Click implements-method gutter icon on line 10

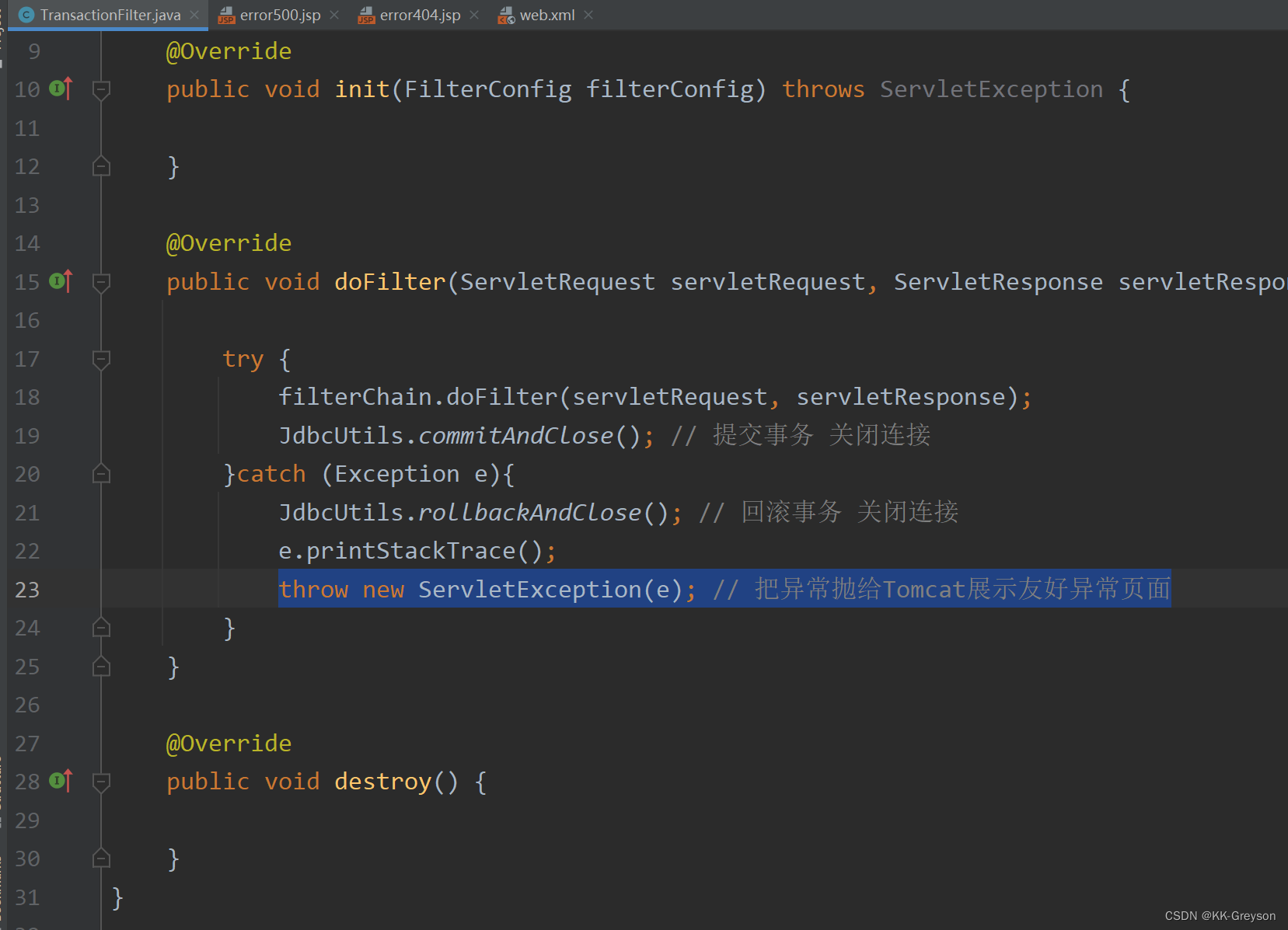coord(61,89)
